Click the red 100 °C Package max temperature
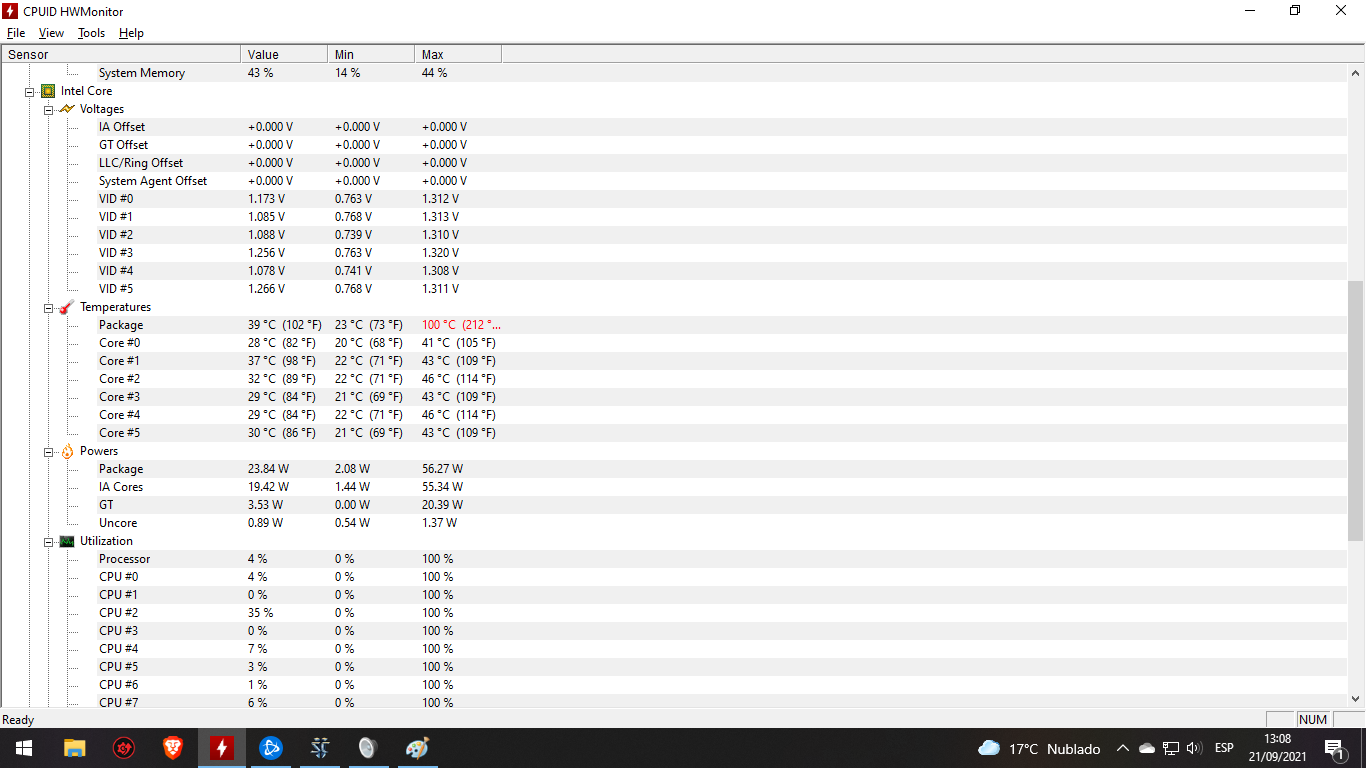This screenshot has width=1366, height=768. pyautogui.click(x=461, y=325)
